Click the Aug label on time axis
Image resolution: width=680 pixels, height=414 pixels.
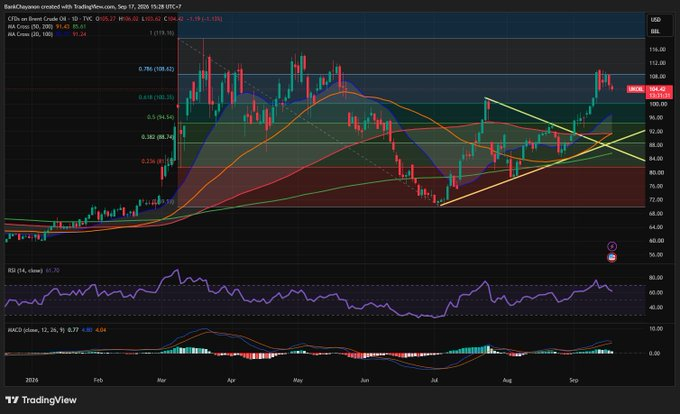[x=507, y=380]
